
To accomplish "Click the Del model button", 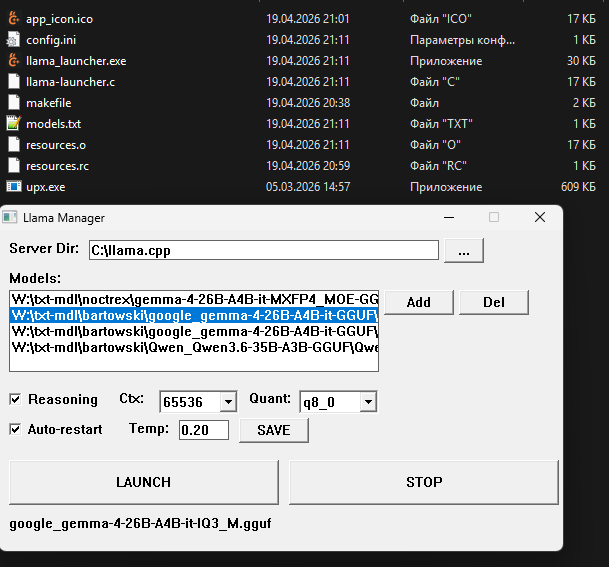I will pos(494,302).
